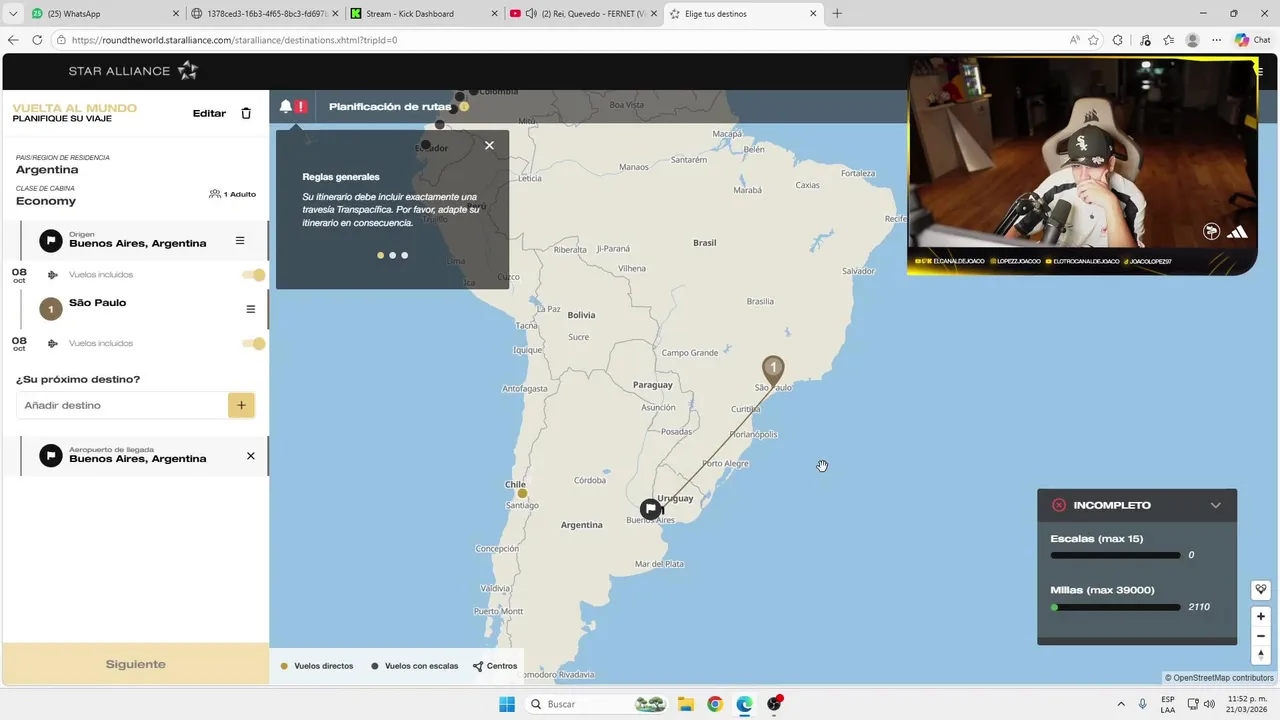Click the Añadir destino input field

point(122,405)
